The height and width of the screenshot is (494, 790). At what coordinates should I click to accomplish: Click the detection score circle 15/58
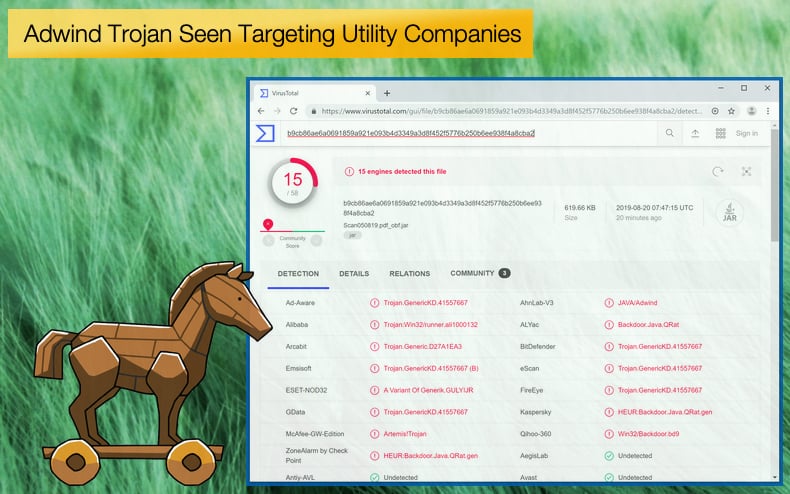point(293,182)
